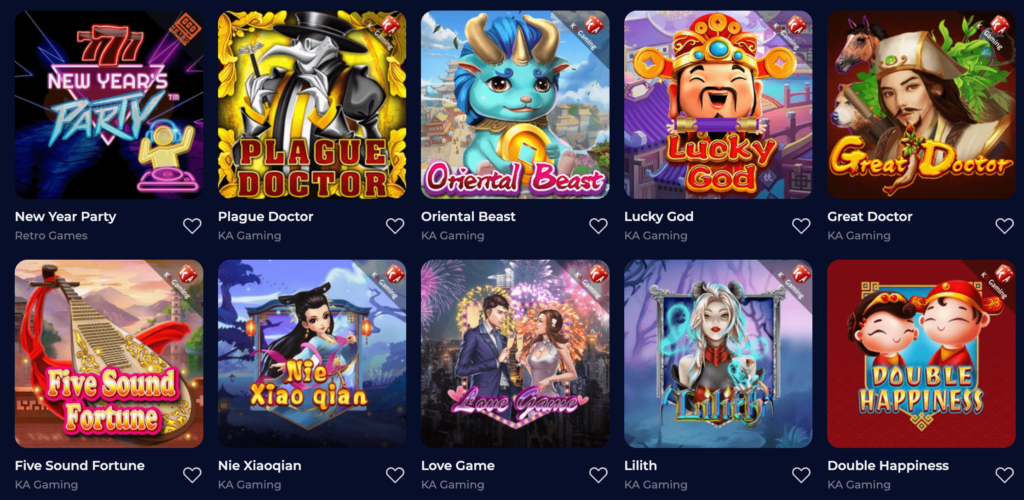Click the Great Doctor title link
1024x500 pixels.
(870, 216)
